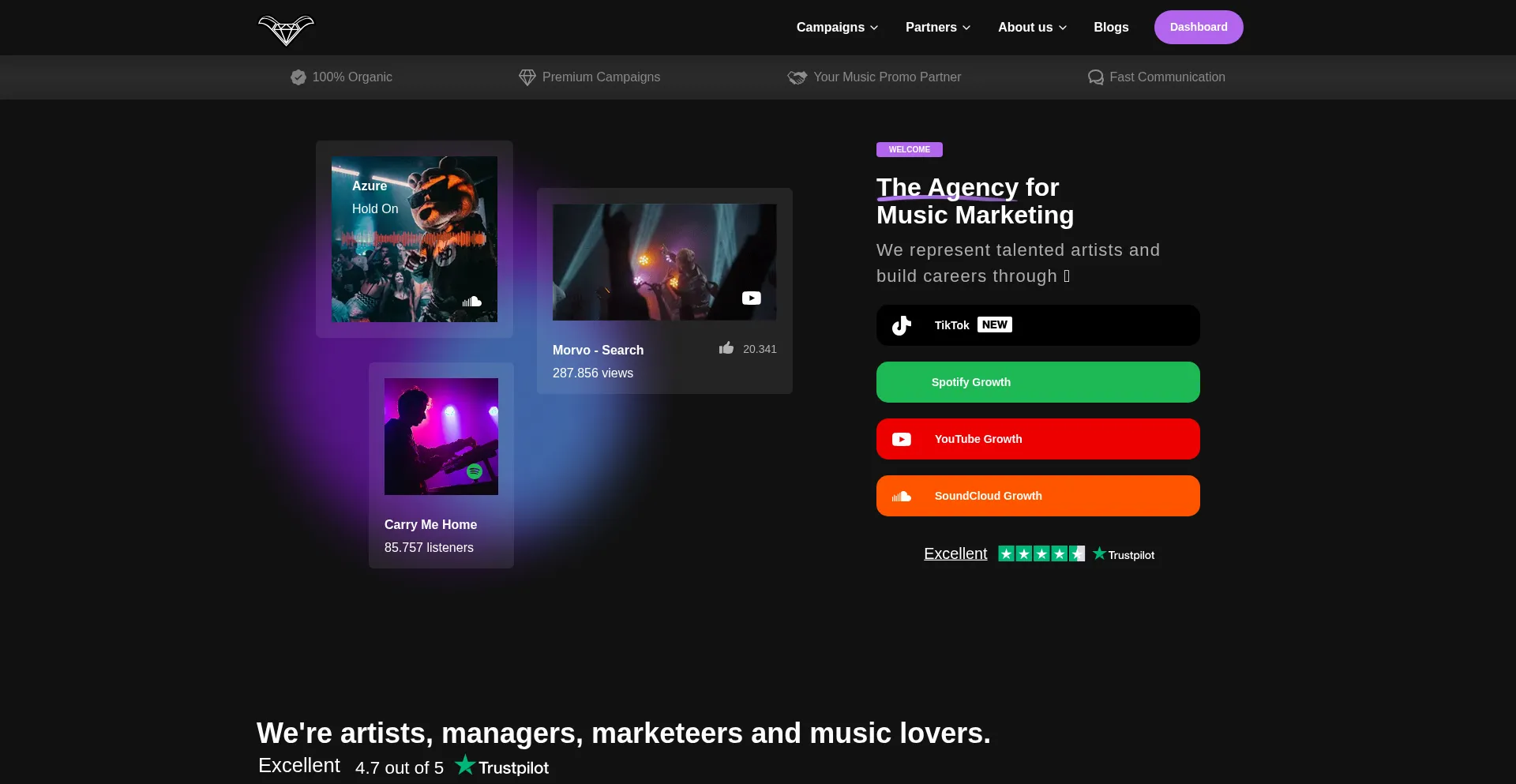This screenshot has width=1516, height=784.
Task: Click the 4.7 out of 5 rating text
Action: point(400,767)
